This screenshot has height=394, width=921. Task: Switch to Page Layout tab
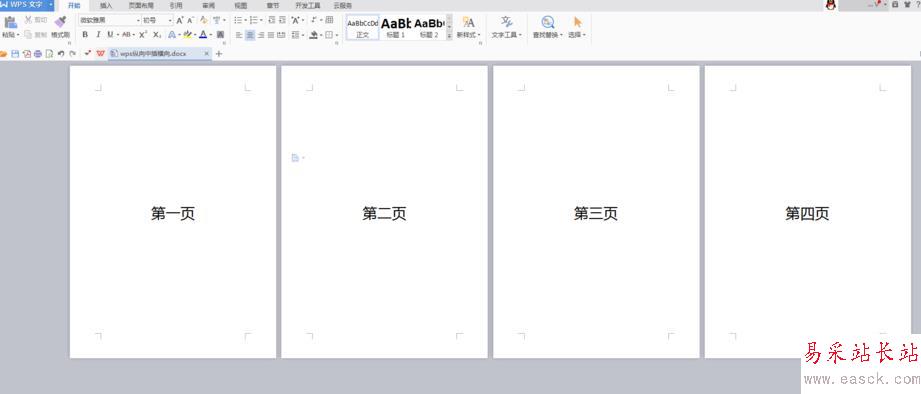pyautogui.click(x=140, y=5)
